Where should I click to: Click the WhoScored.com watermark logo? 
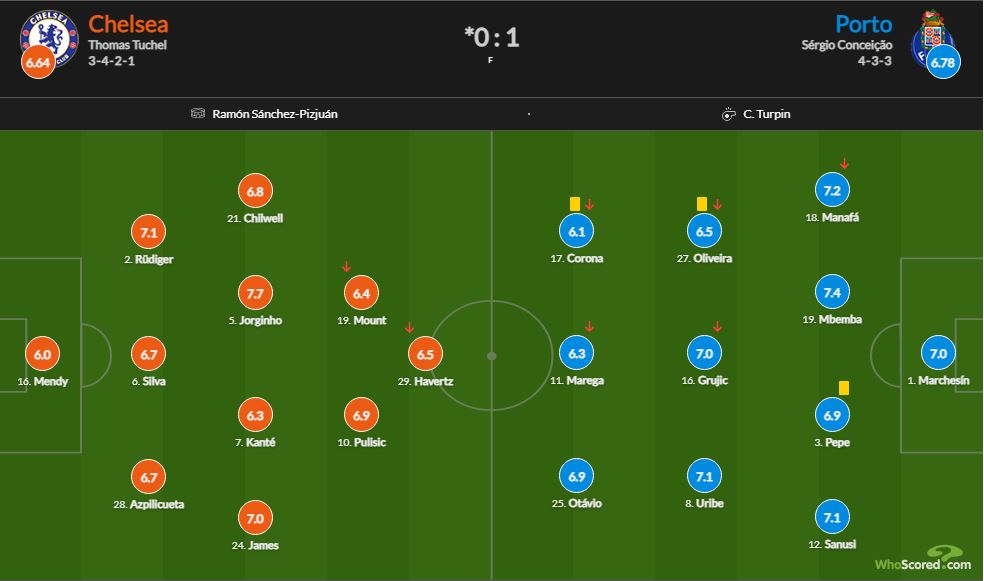[x=923, y=558]
